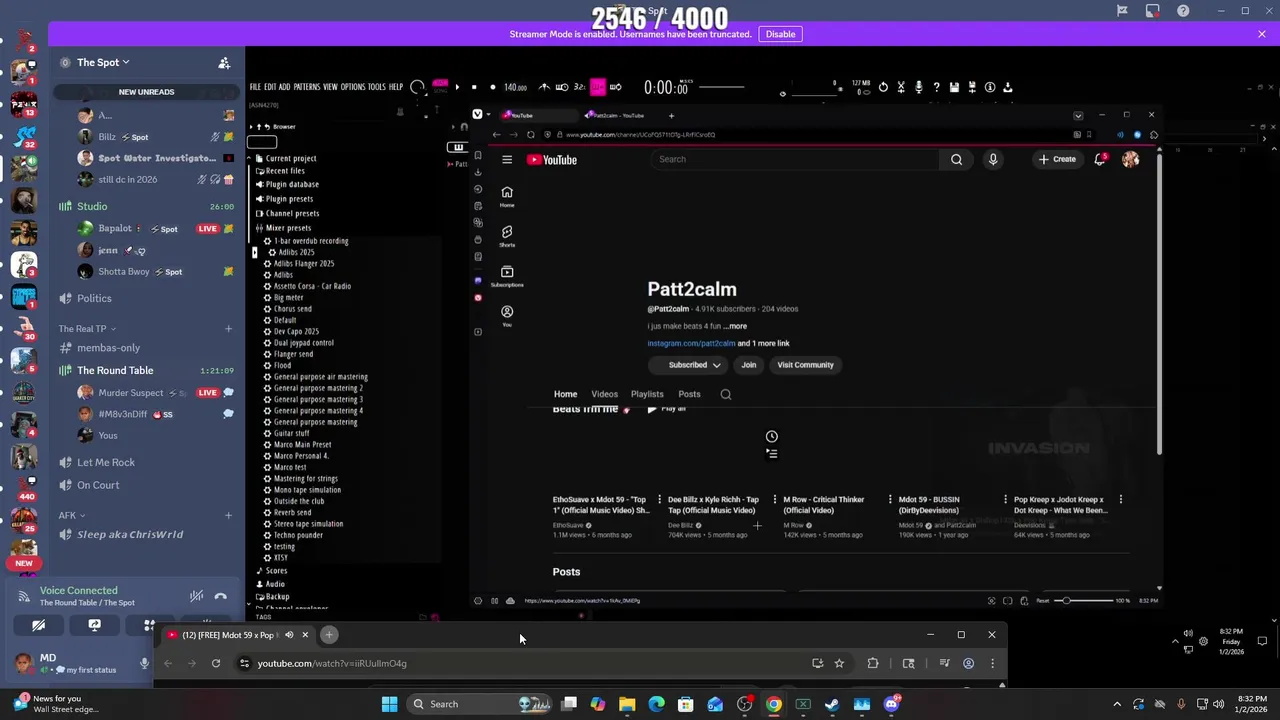Switch to Playlists tab on channel

pyautogui.click(x=647, y=394)
